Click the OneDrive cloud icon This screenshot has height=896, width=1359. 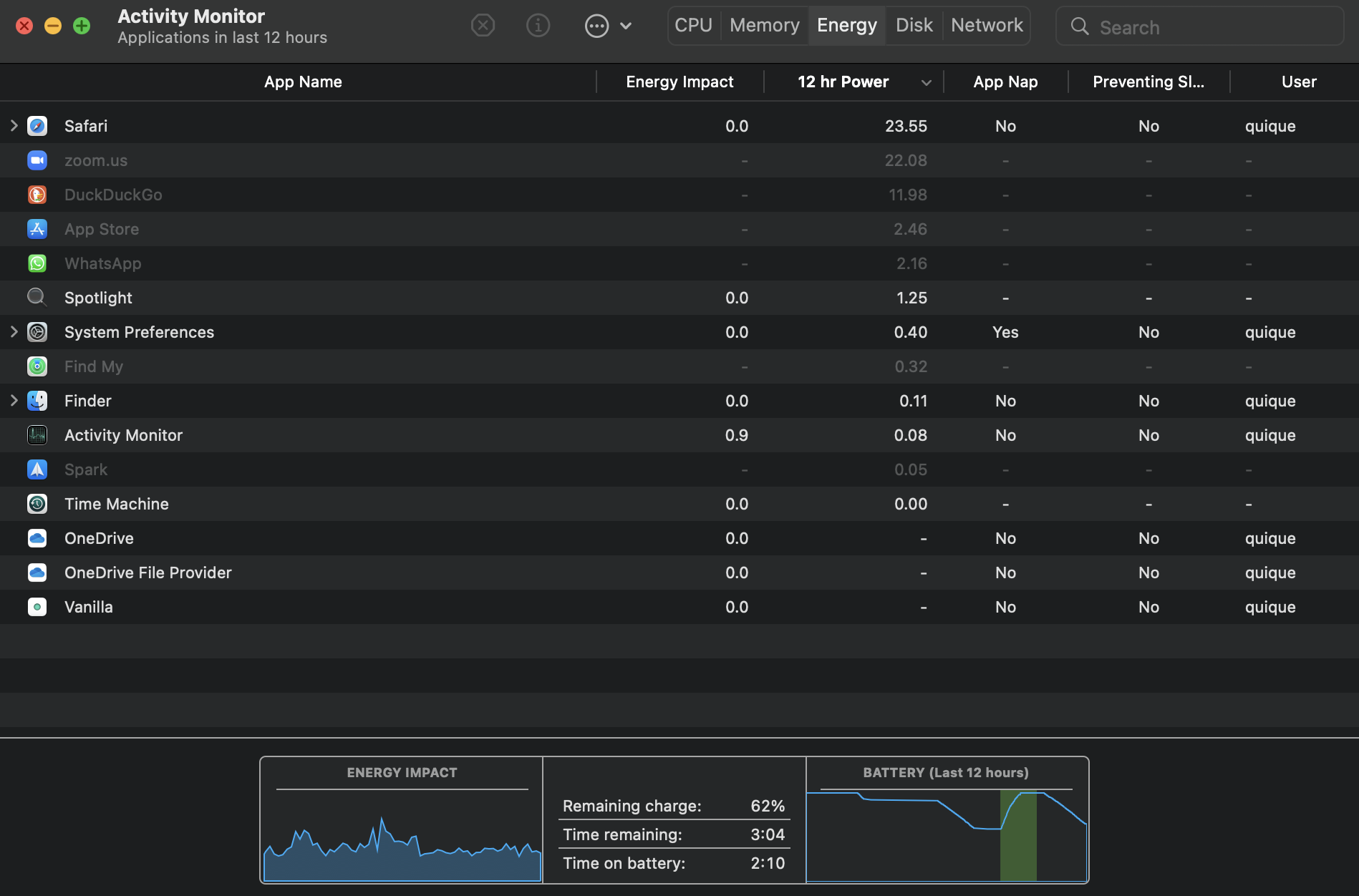[37, 538]
